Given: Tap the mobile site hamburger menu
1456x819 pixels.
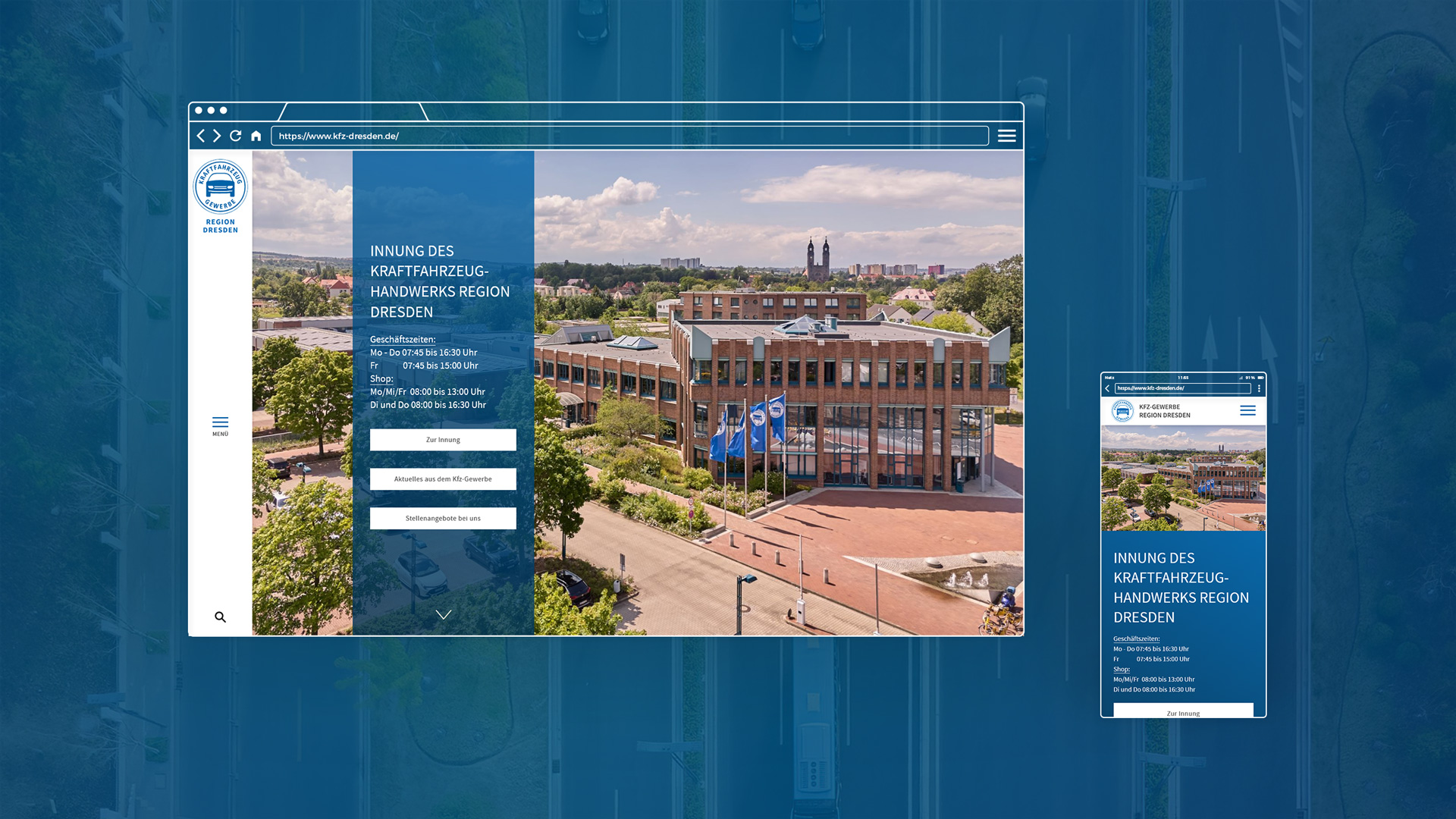Looking at the screenshot, I should point(1247,410).
